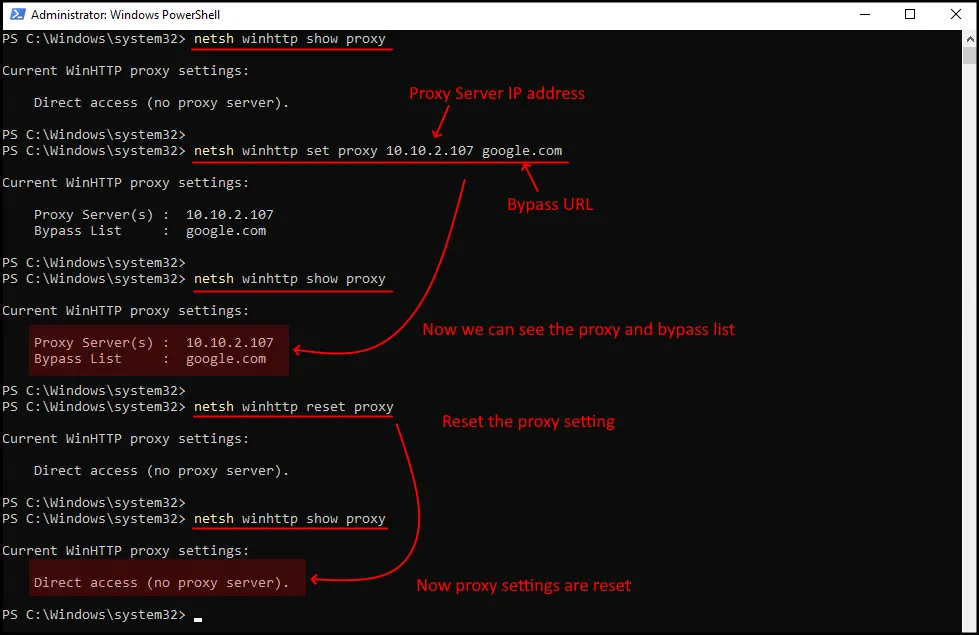Click the blinking cursor at the last prompt
The width and height of the screenshot is (979, 635).
click(198, 617)
